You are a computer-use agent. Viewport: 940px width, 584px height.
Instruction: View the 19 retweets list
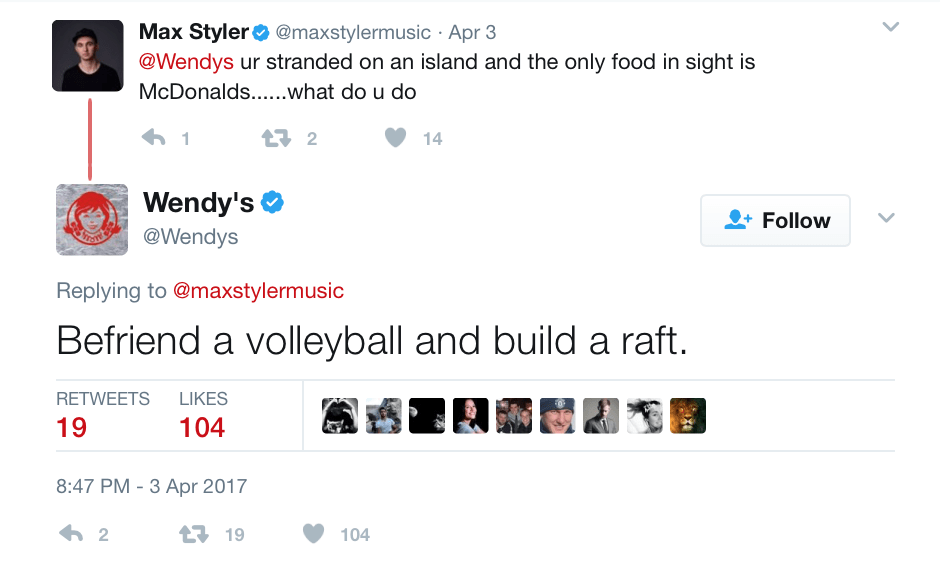point(72,427)
